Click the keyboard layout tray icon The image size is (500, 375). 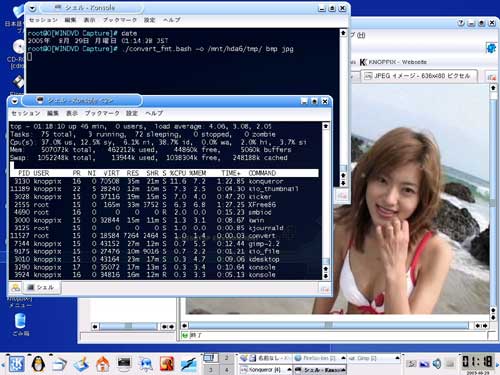(x=412, y=364)
